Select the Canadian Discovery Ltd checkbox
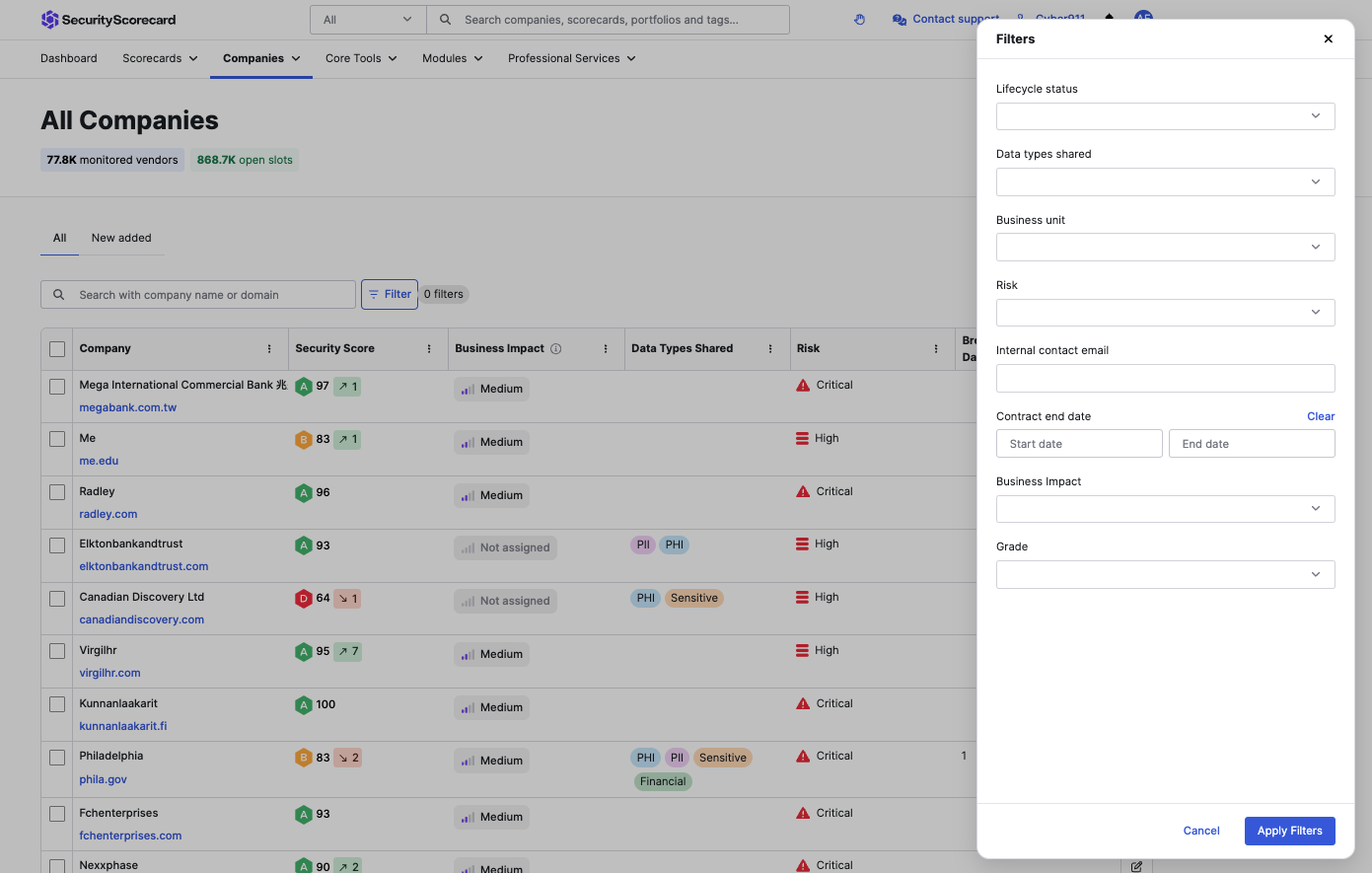1372x873 pixels. (57, 598)
